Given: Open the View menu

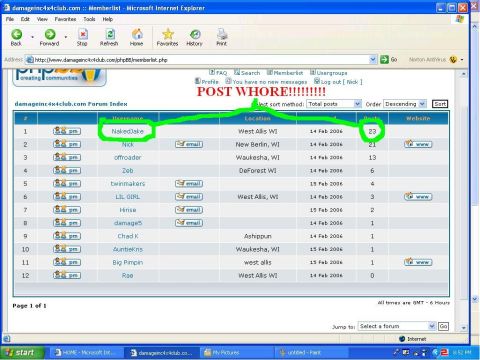Looking at the screenshot, I should (42, 19).
